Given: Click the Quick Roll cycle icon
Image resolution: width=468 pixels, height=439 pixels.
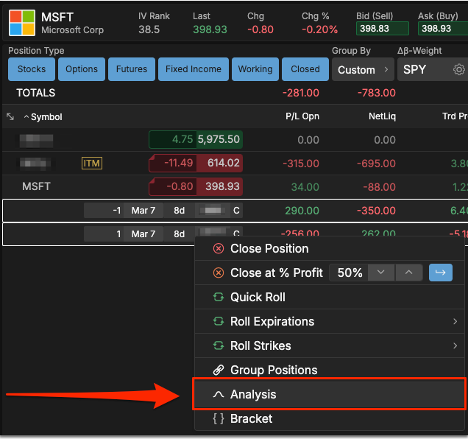Looking at the screenshot, I should pyautogui.click(x=218, y=297).
